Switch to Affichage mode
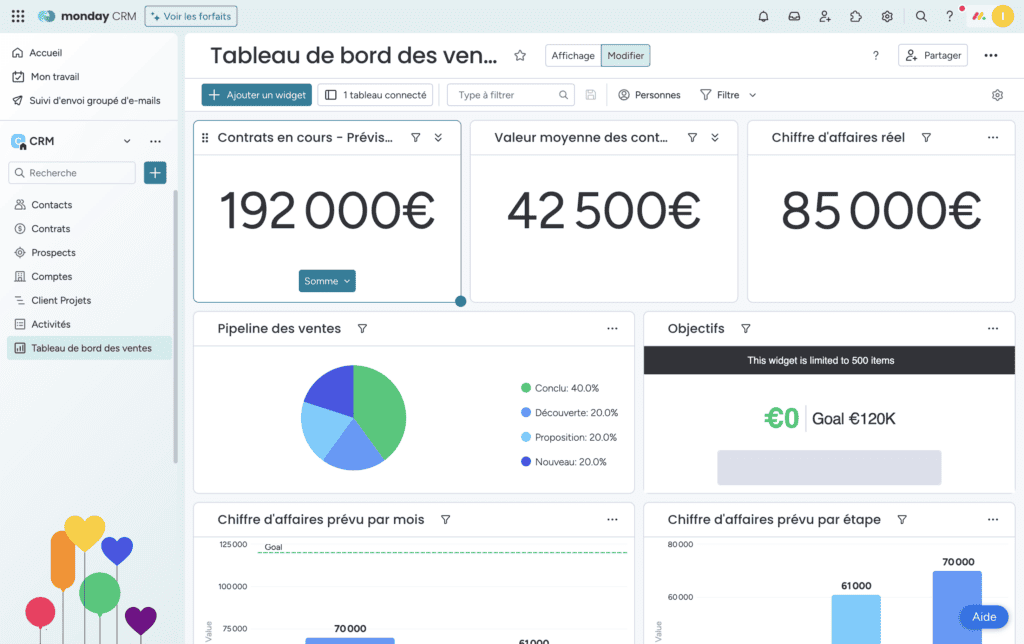The width and height of the screenshot is (1024, 644). coord(572,55)
